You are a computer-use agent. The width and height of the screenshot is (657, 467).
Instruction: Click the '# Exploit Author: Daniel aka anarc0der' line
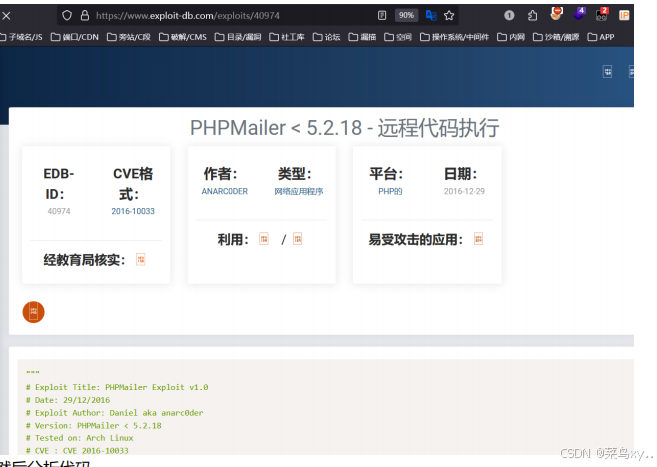[115, 413]
